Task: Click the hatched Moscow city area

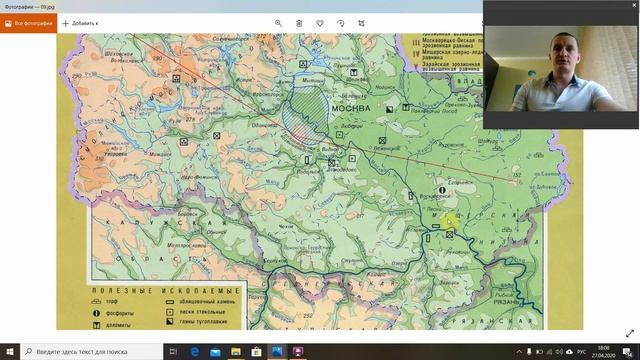Action: point(307,115)
